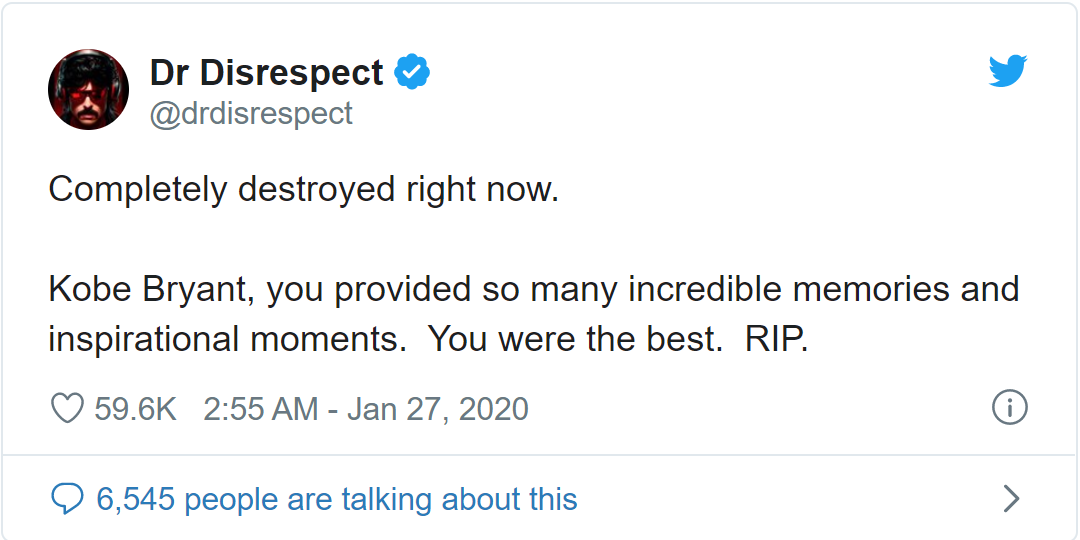Click the 'Jan 27, 2020' date text

(x=438, y=409)
